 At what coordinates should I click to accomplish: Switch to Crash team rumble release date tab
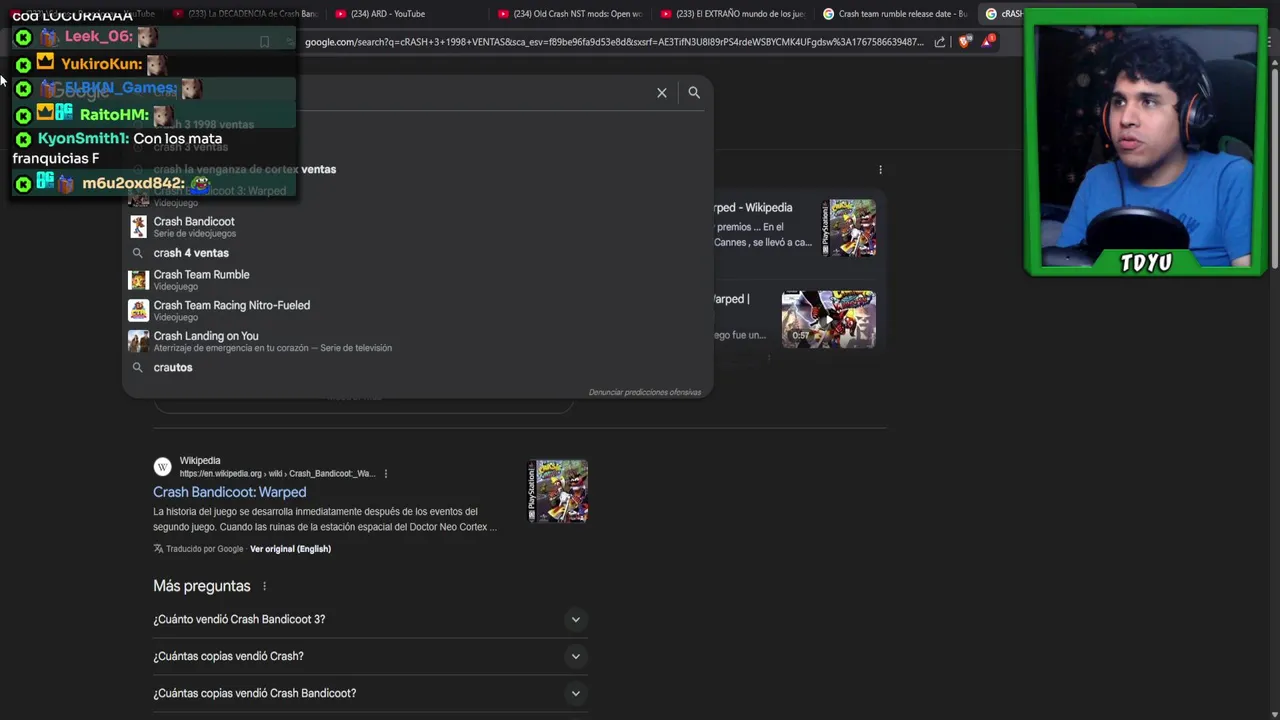point(895,14)
